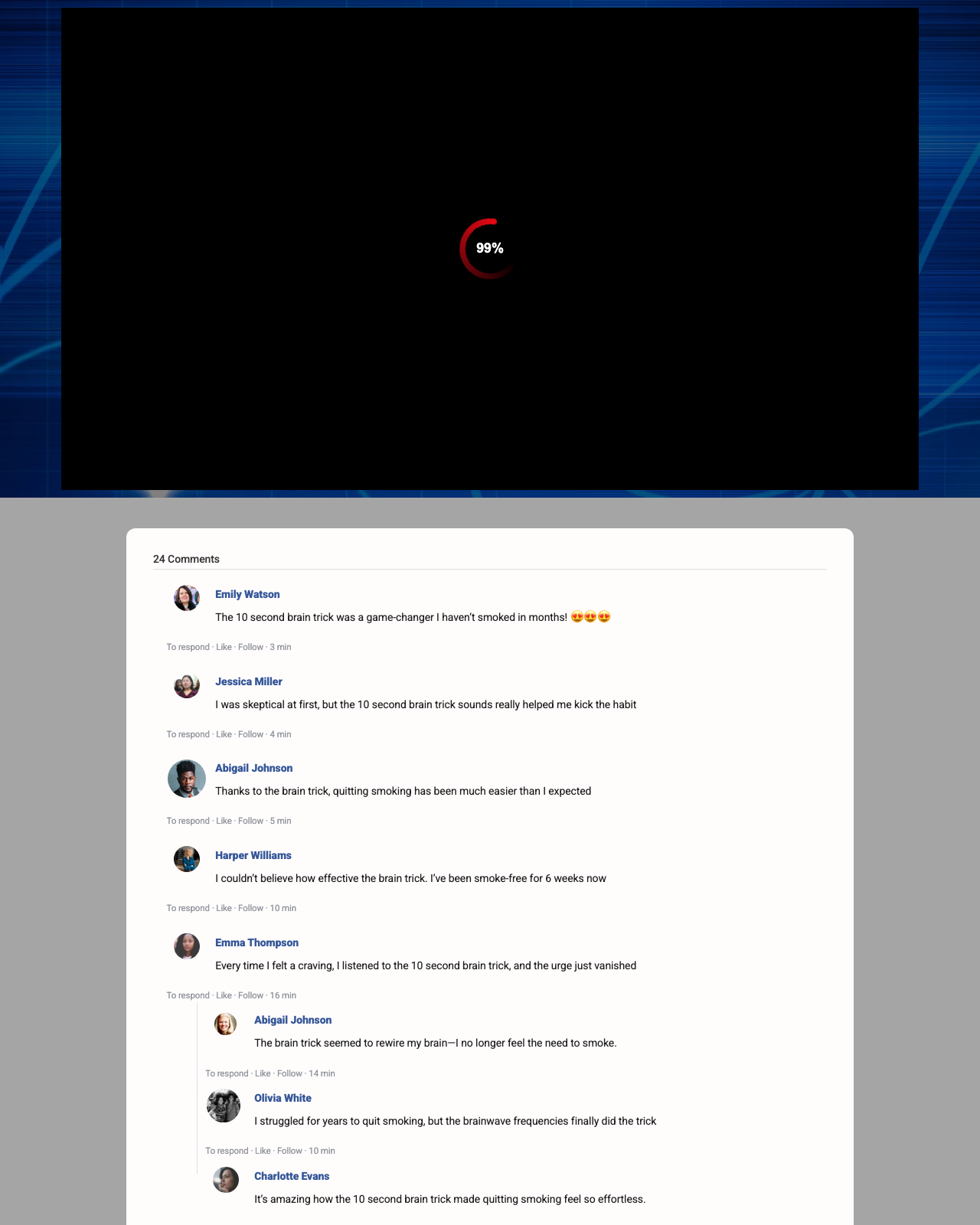Click text 'Thanks to the brain trick, quitting smoking'
The image size is (980, 1225).
pos(314,791)
